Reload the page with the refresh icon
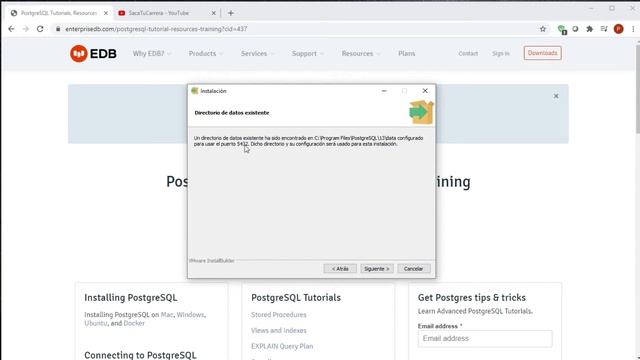Image resolution: width=640 pixels, height=360 pixels. point(40,29)
